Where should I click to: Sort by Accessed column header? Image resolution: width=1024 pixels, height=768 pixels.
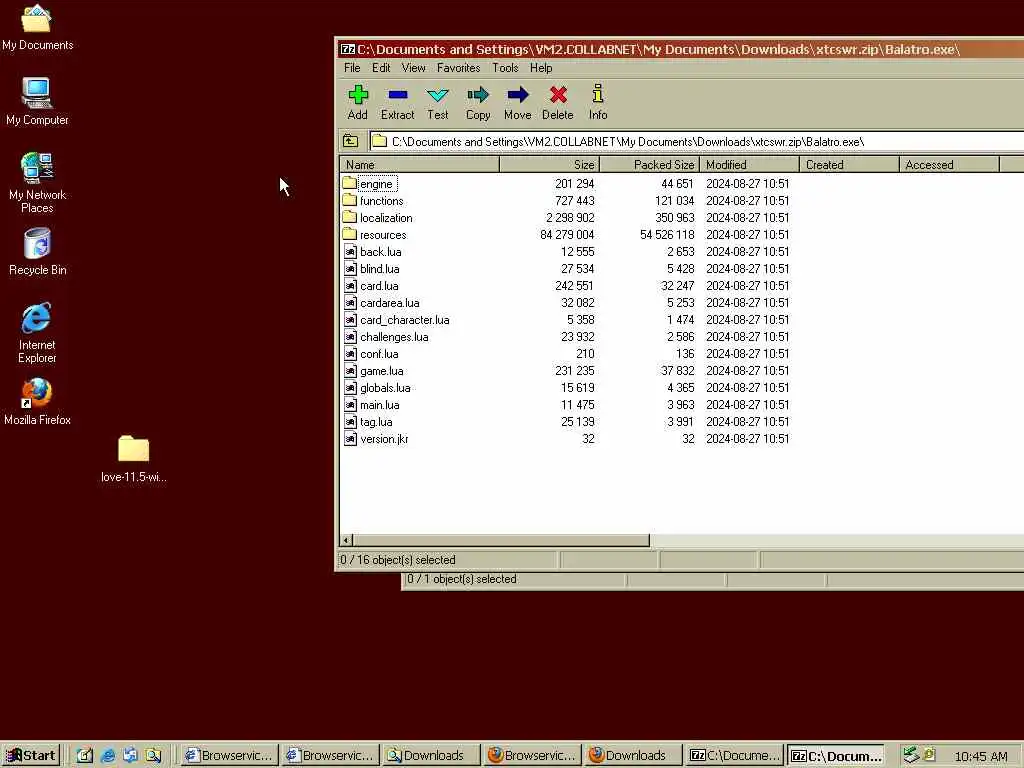click(x=949, y=165)
